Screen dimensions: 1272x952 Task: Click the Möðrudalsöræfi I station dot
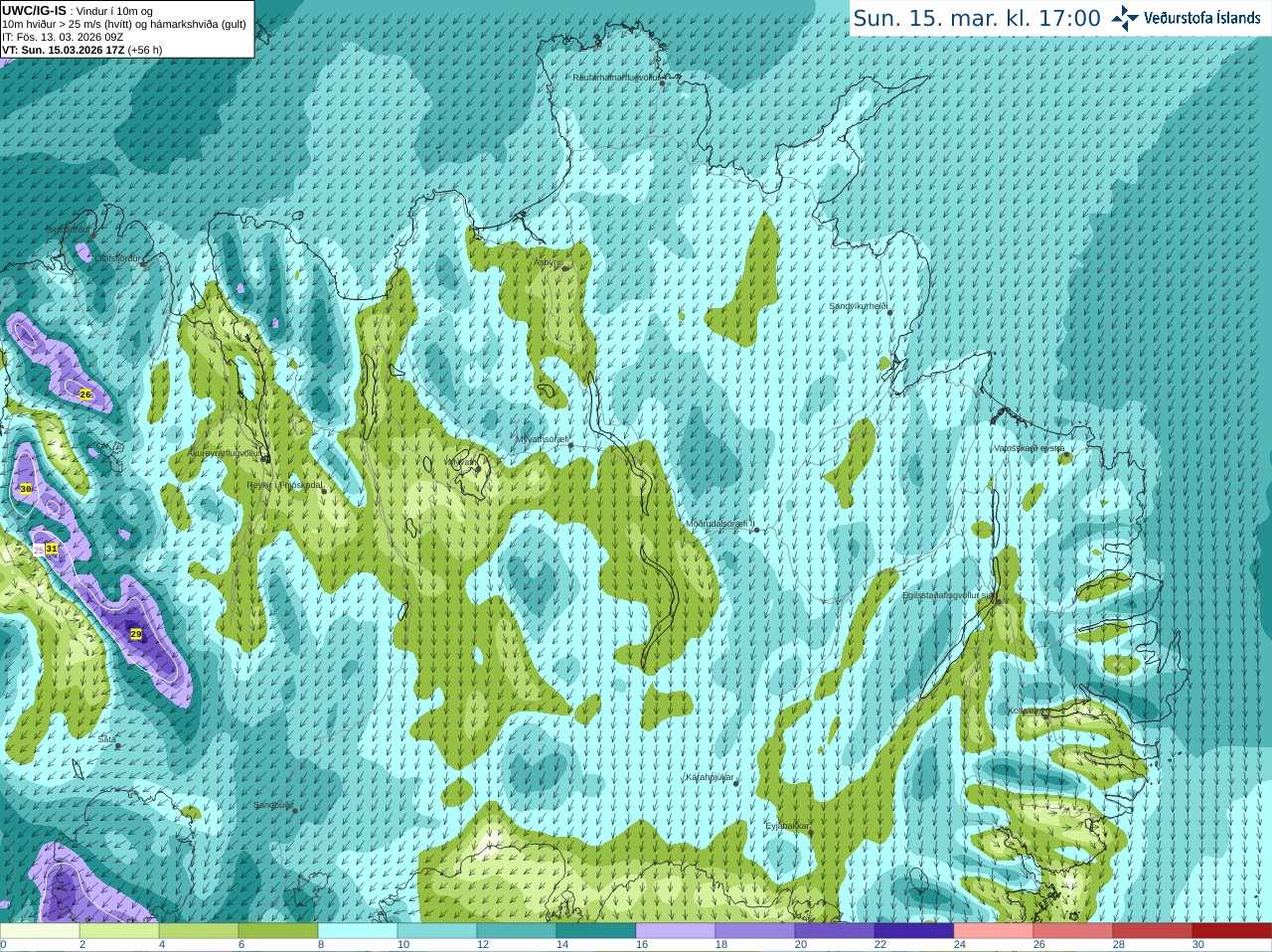[x=756, y=530]
